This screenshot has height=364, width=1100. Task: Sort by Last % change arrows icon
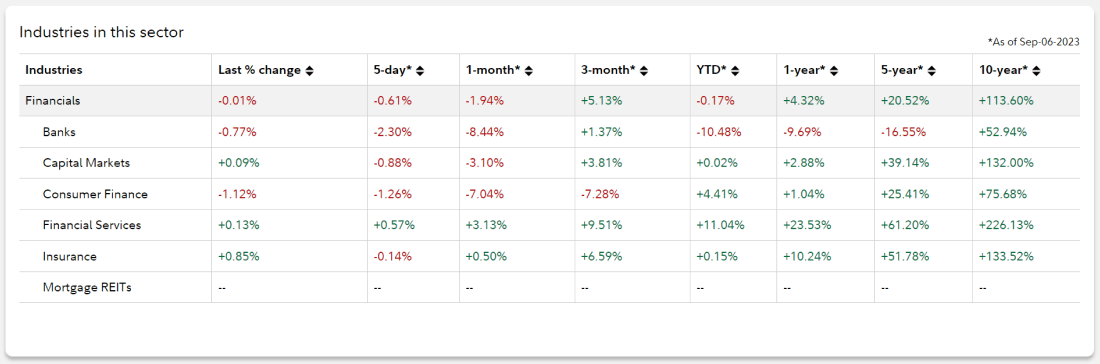click(309, 71)
